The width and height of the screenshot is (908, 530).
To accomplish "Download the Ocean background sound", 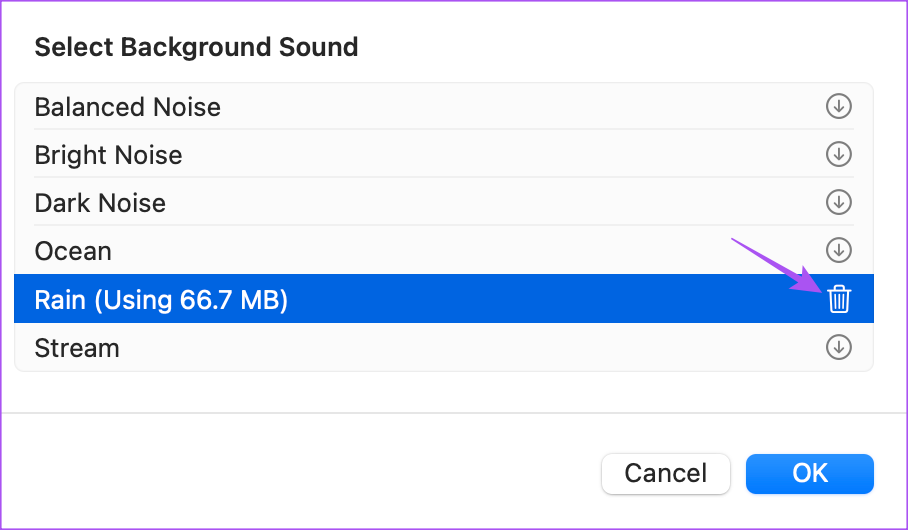I will (x=838, y=250).
